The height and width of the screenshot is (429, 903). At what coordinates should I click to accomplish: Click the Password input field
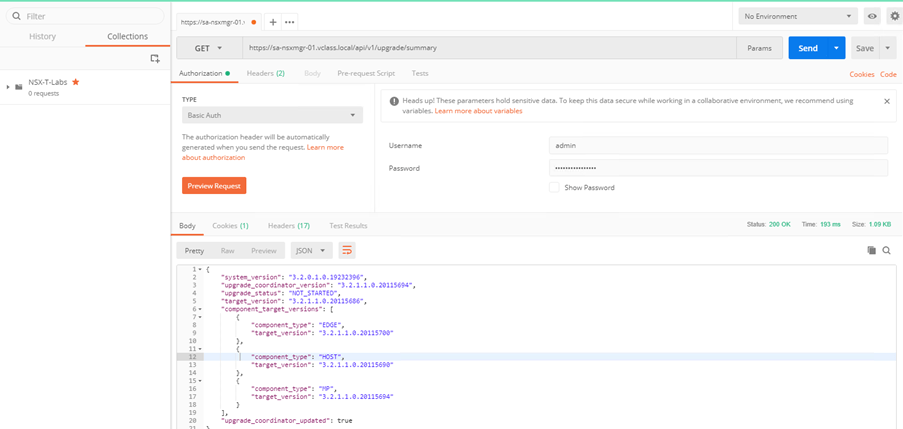(x=718, y=168)
